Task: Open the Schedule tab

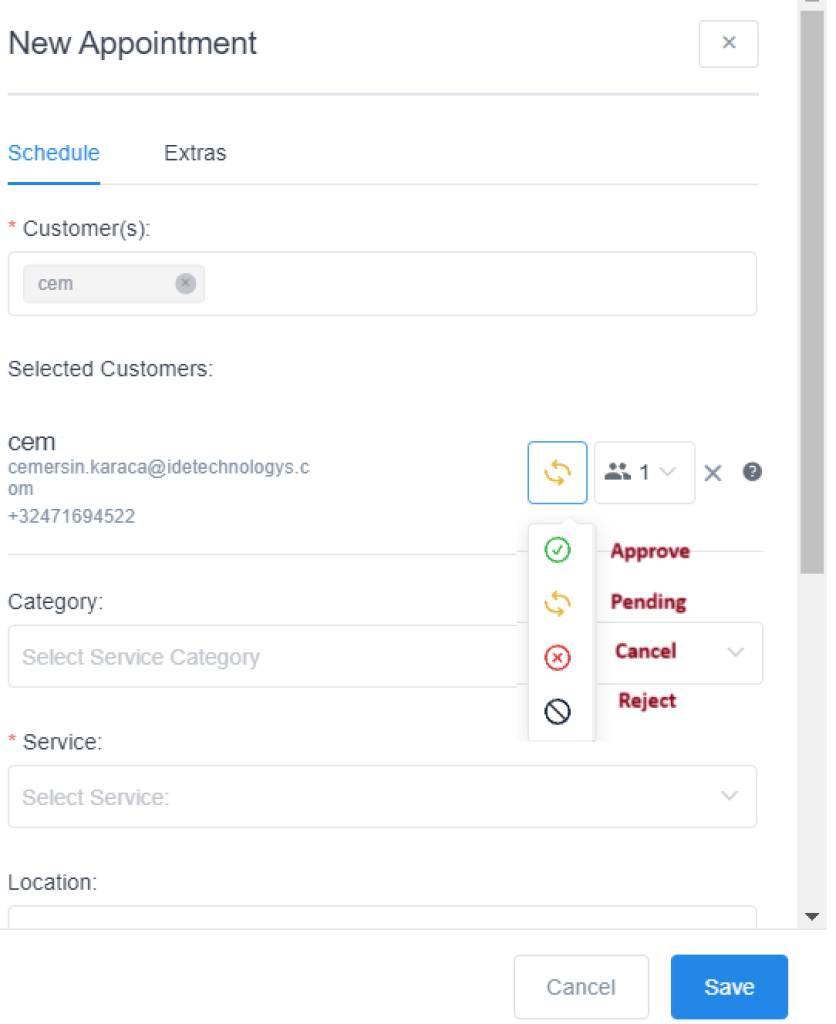Action: click(x=54, y=153)
